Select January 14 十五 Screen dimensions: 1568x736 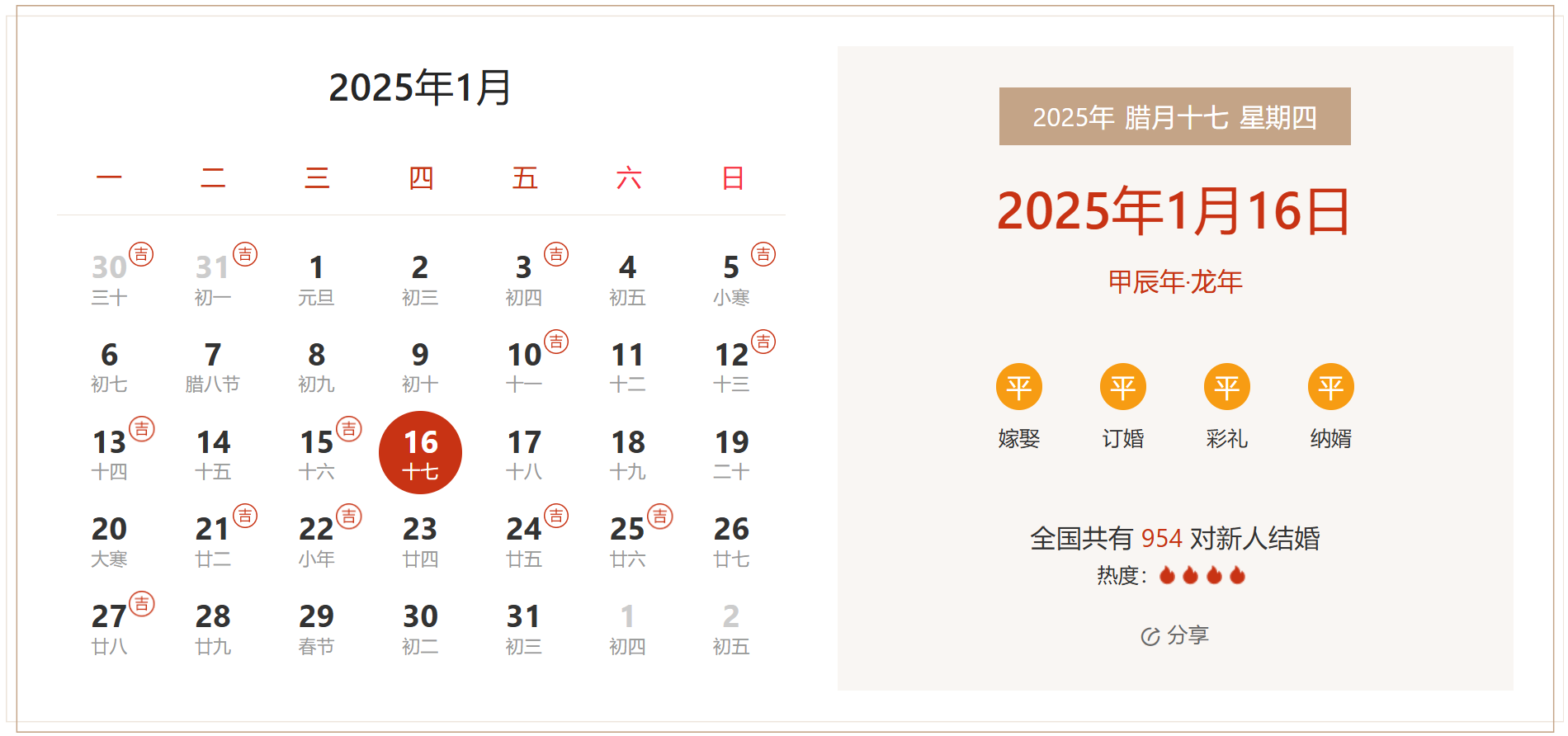coord(213,455)
